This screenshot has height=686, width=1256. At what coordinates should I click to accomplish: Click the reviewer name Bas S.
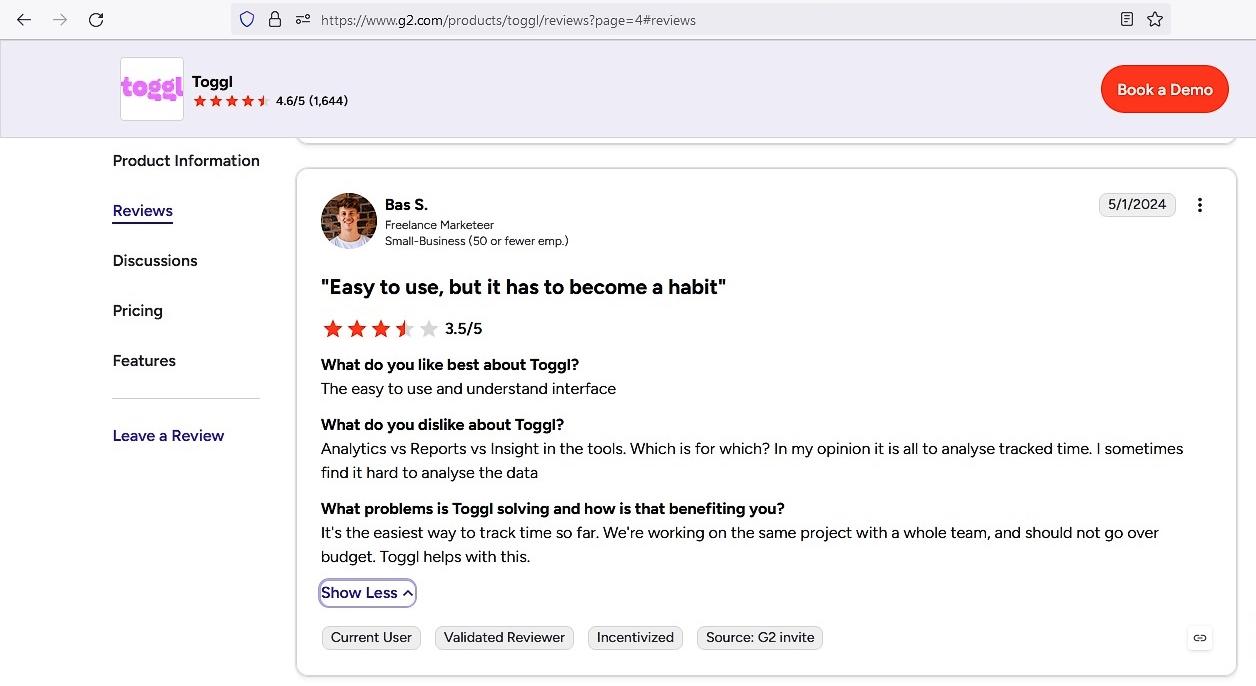click(x=406, y=205)
